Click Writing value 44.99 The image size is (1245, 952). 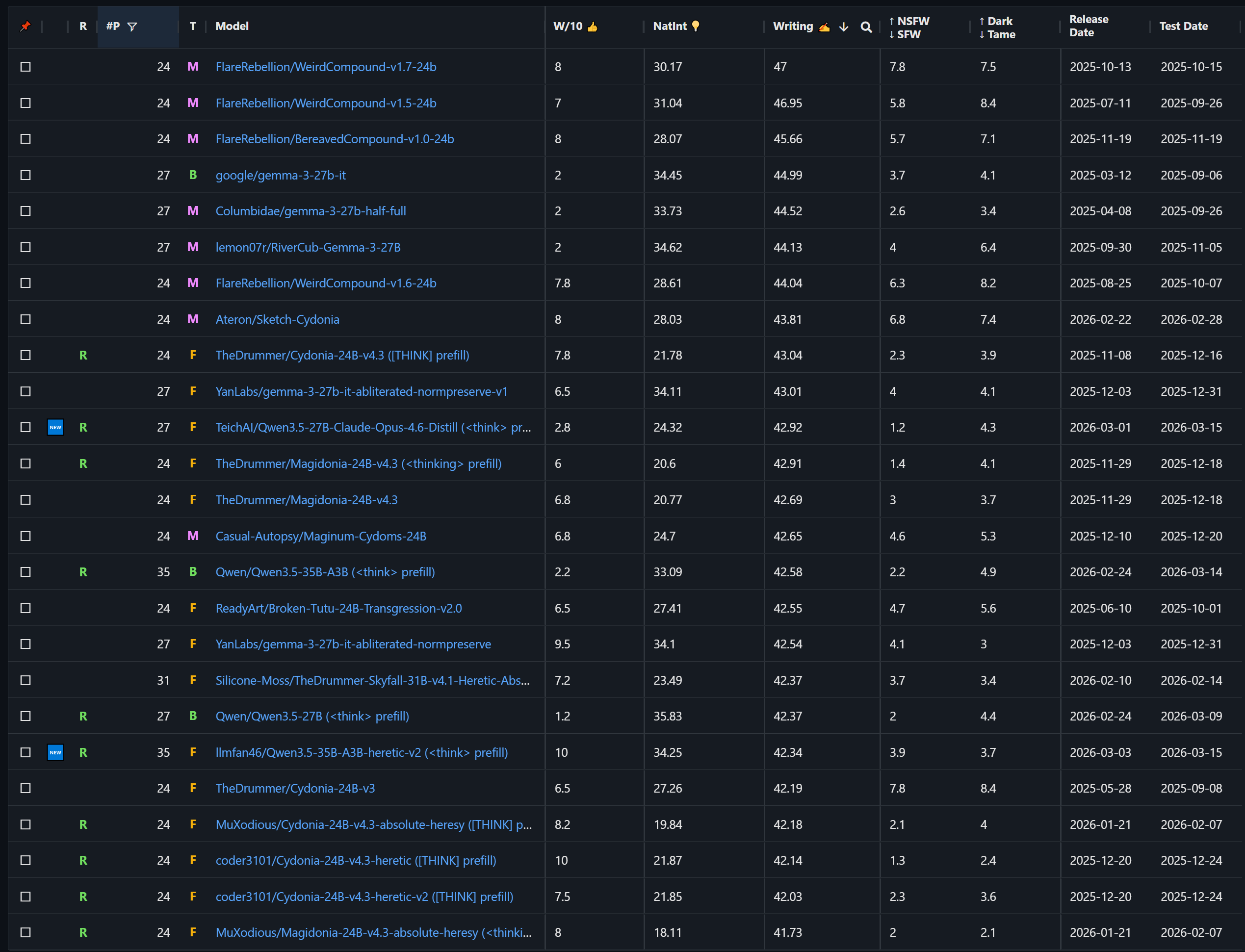pos(788,175)
